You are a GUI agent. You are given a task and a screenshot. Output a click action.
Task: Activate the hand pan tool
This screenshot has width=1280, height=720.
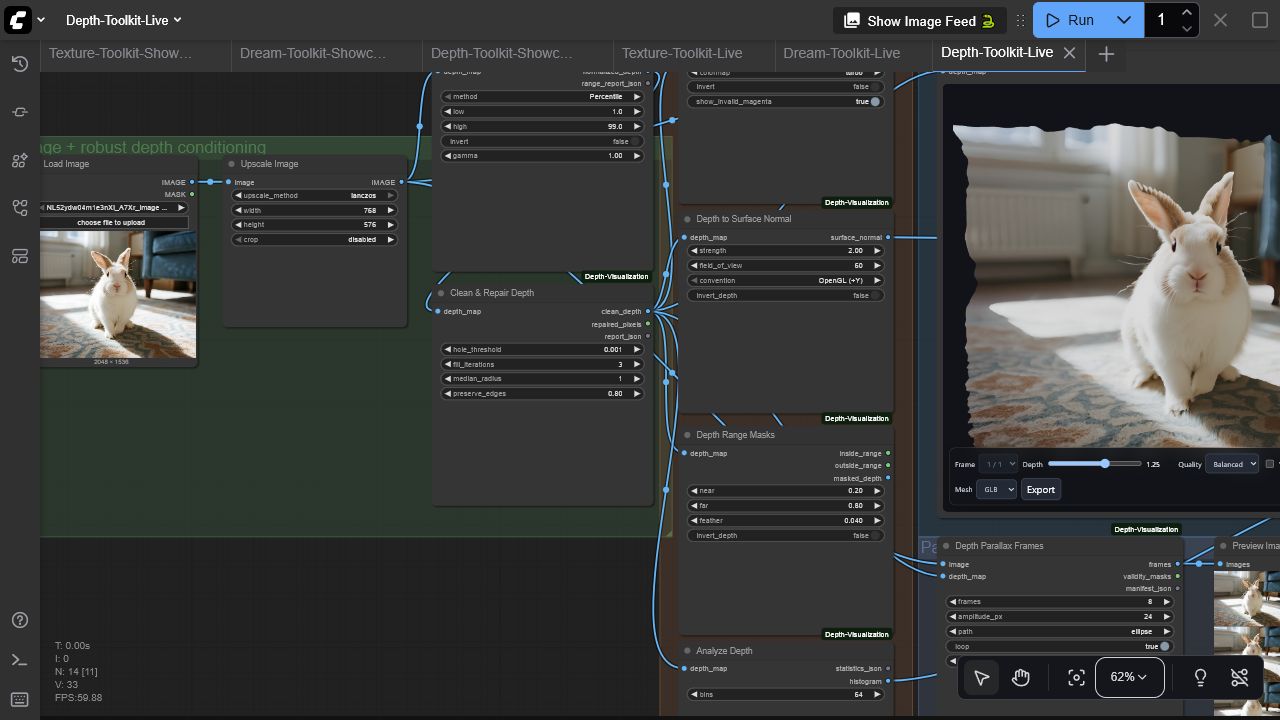(1021, 677)
